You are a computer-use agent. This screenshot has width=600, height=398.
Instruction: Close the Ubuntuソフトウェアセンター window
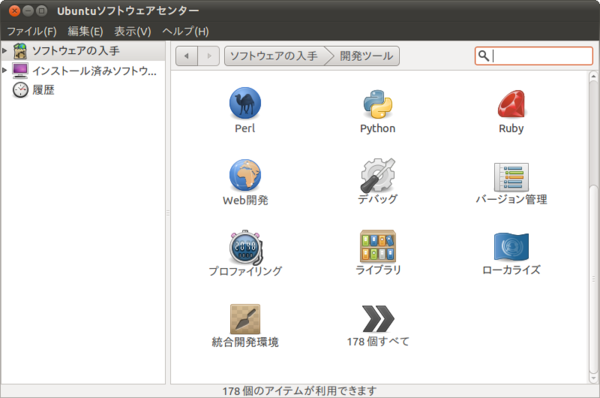14,11
